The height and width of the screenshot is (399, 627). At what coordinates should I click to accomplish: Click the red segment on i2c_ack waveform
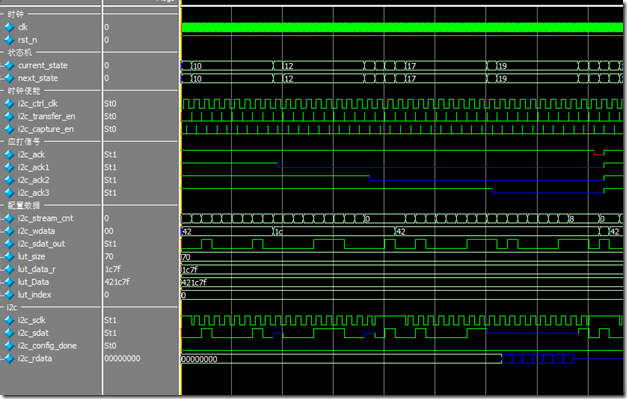pos(599,153)
